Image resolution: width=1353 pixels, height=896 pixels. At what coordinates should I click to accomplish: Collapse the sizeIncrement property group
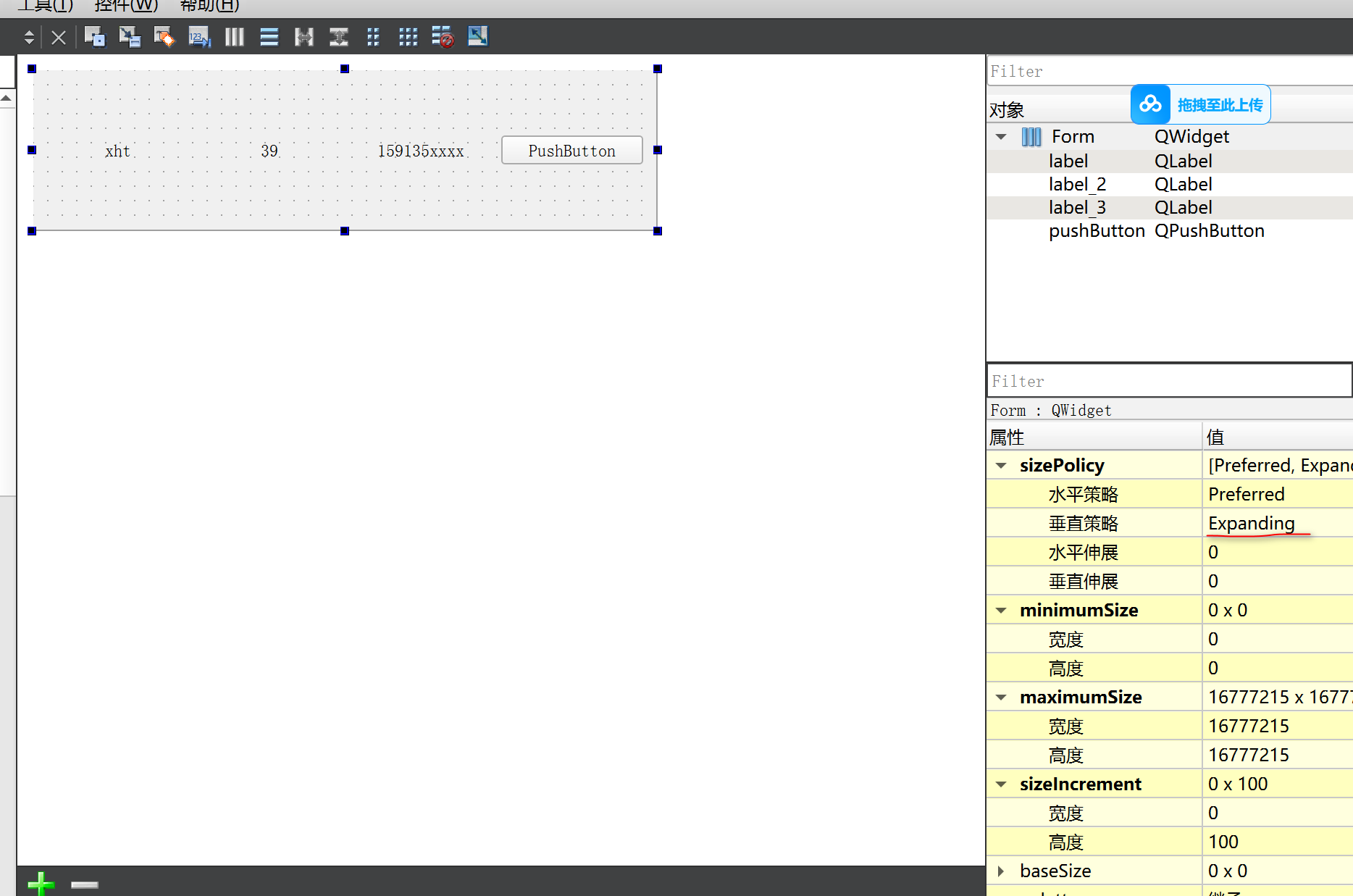[1001, 784]
